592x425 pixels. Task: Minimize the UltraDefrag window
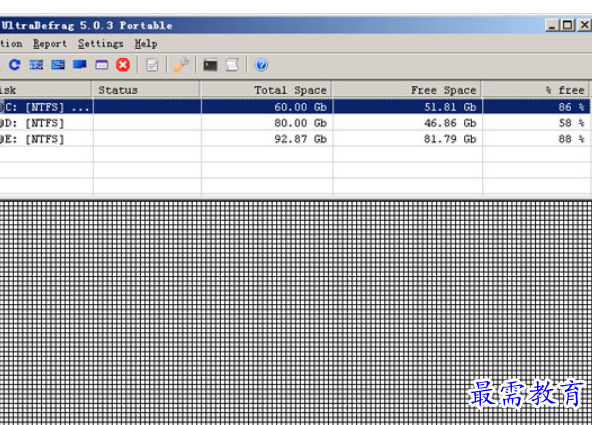point(552,25)
